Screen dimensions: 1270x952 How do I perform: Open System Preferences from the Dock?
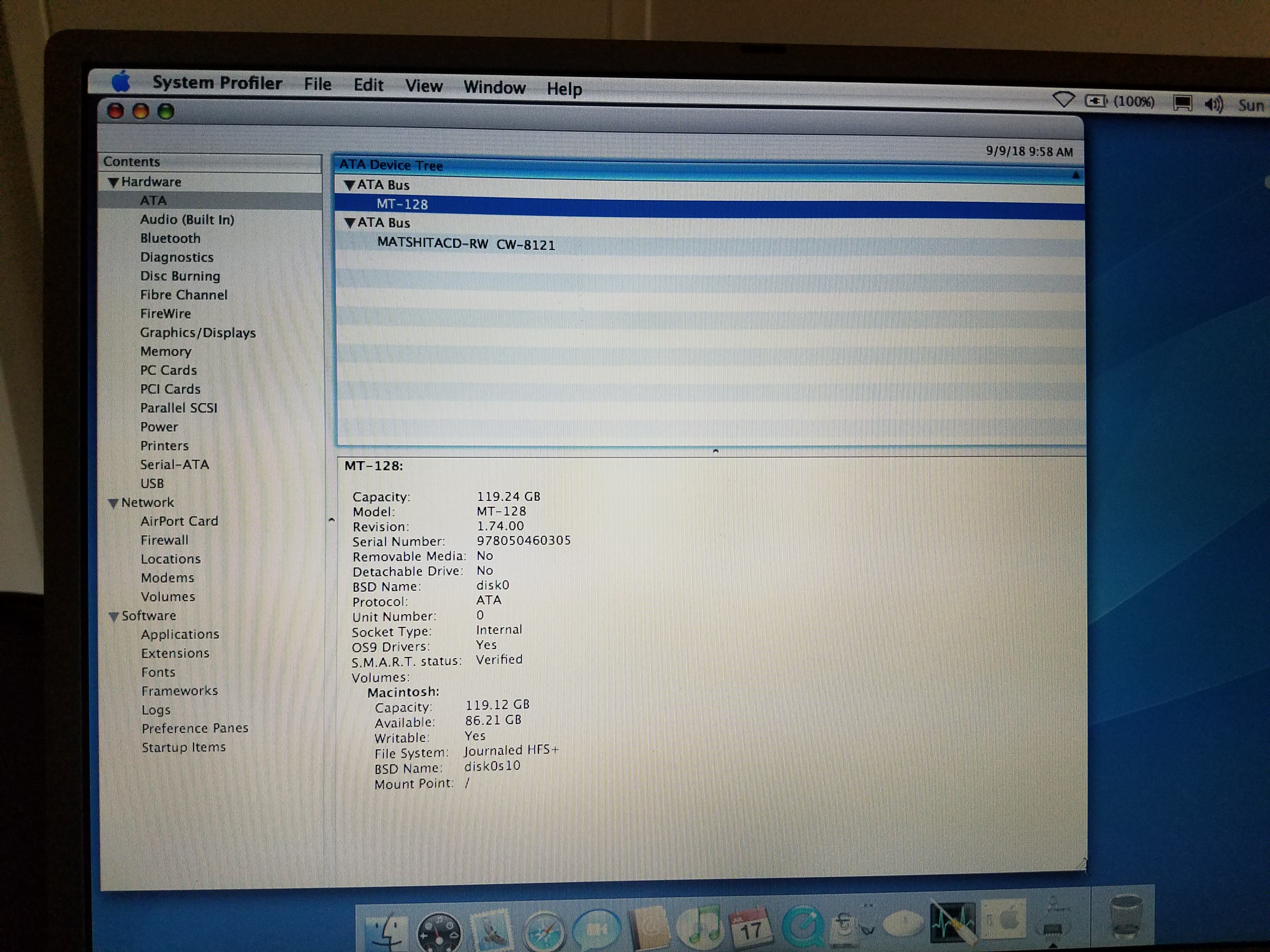coord(1004,919)
